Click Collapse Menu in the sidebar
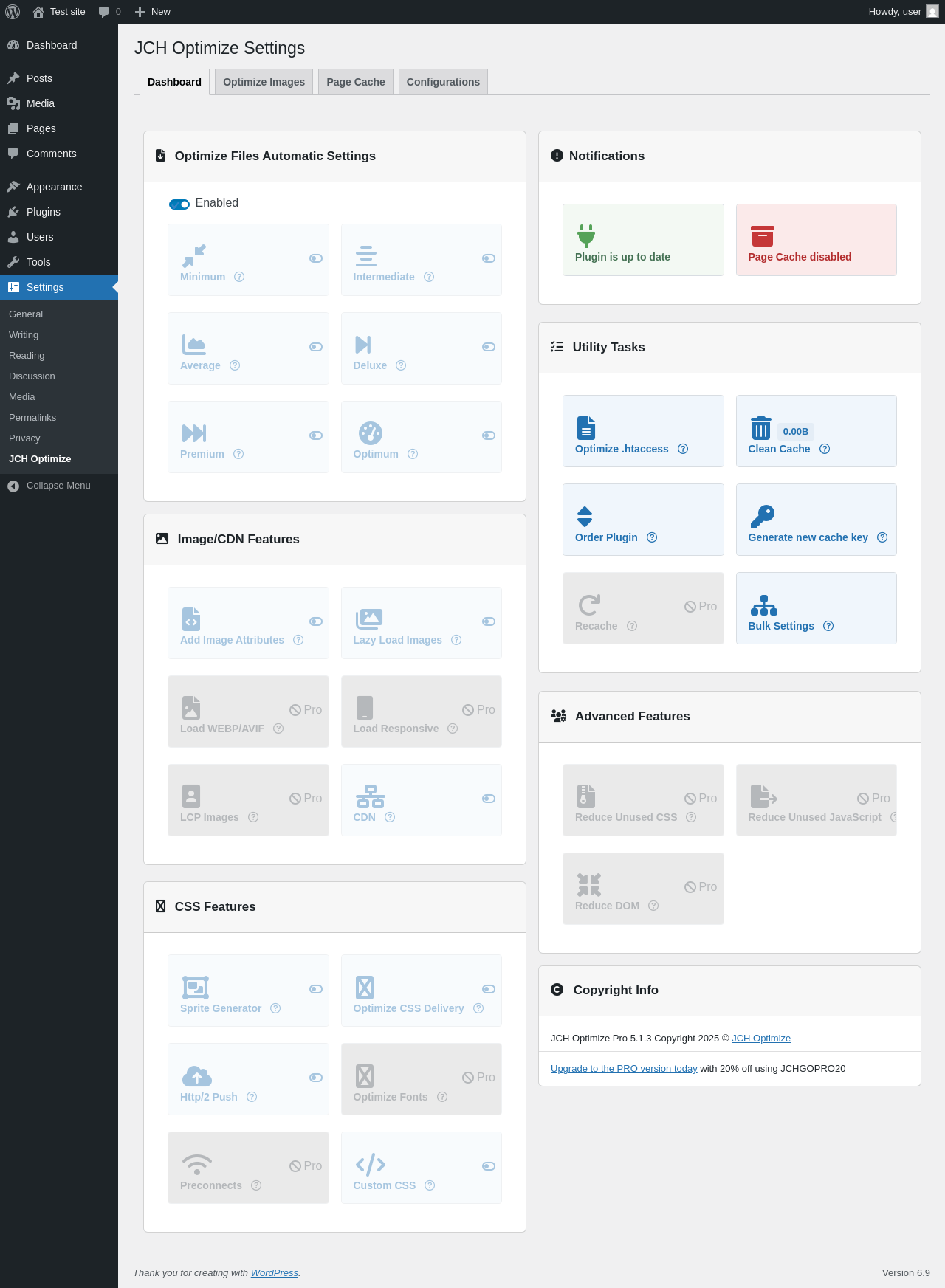 (59, 486)
